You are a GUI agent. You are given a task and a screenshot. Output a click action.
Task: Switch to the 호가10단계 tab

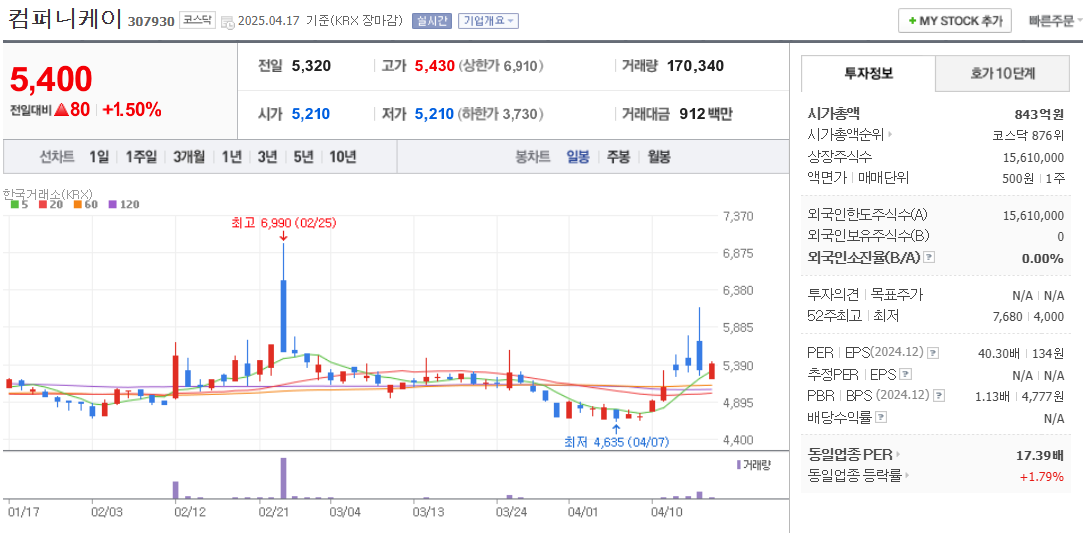click(1002, 74)
